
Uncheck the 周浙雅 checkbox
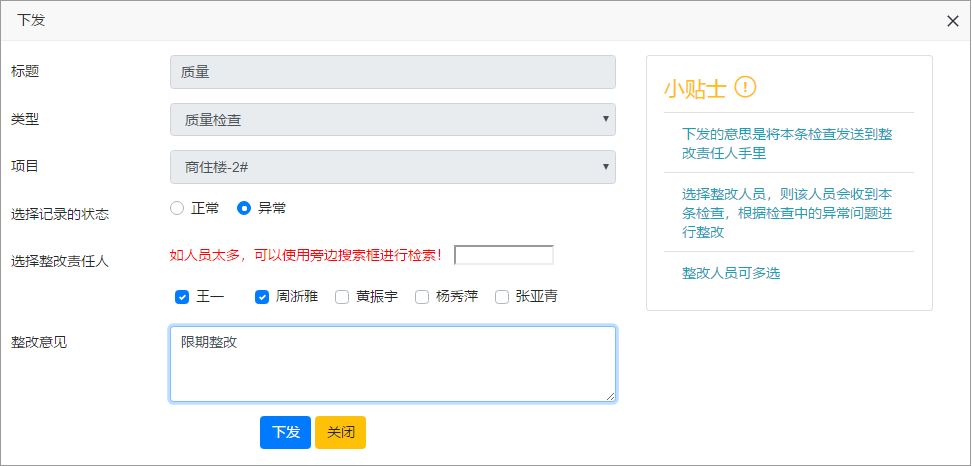262,297
